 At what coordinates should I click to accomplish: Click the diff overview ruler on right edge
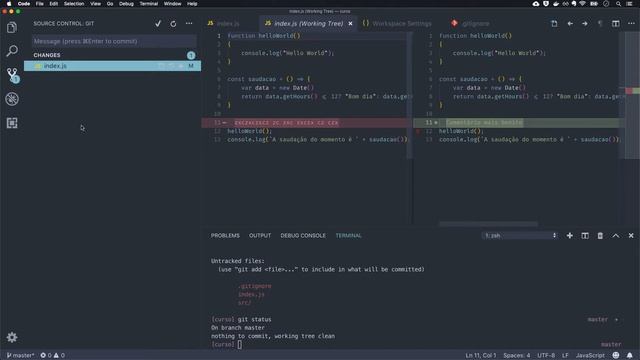[632, 95]
